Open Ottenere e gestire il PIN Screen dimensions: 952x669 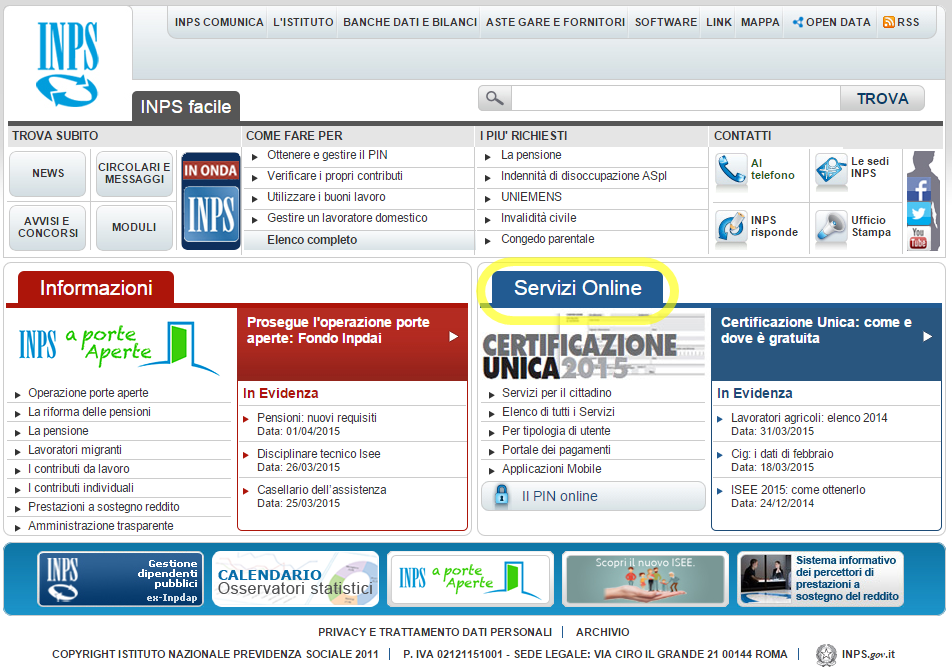[x=327, y=155]
